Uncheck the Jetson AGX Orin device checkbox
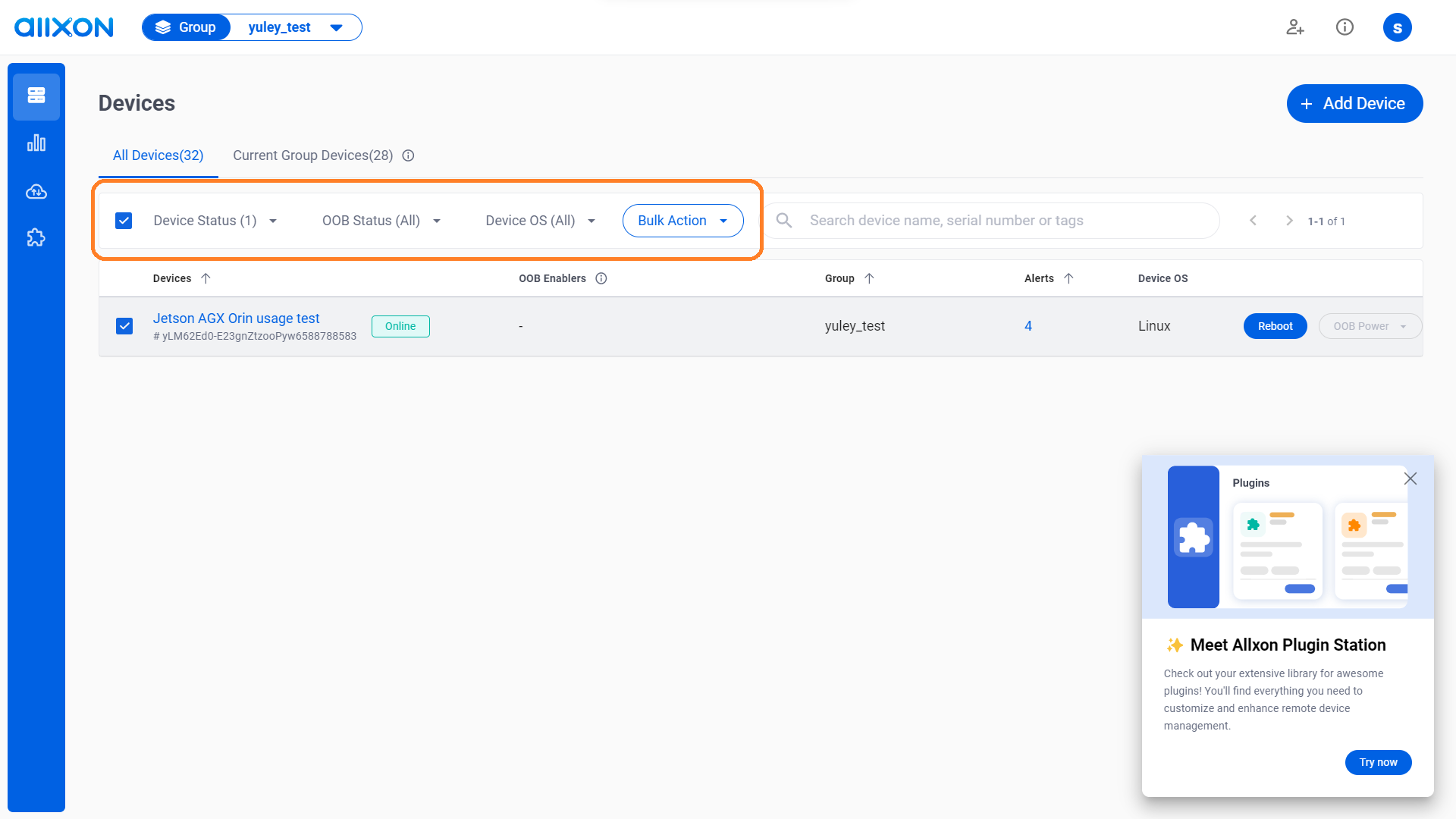The width and height of the screenshot is (1456, 819). 124,326
